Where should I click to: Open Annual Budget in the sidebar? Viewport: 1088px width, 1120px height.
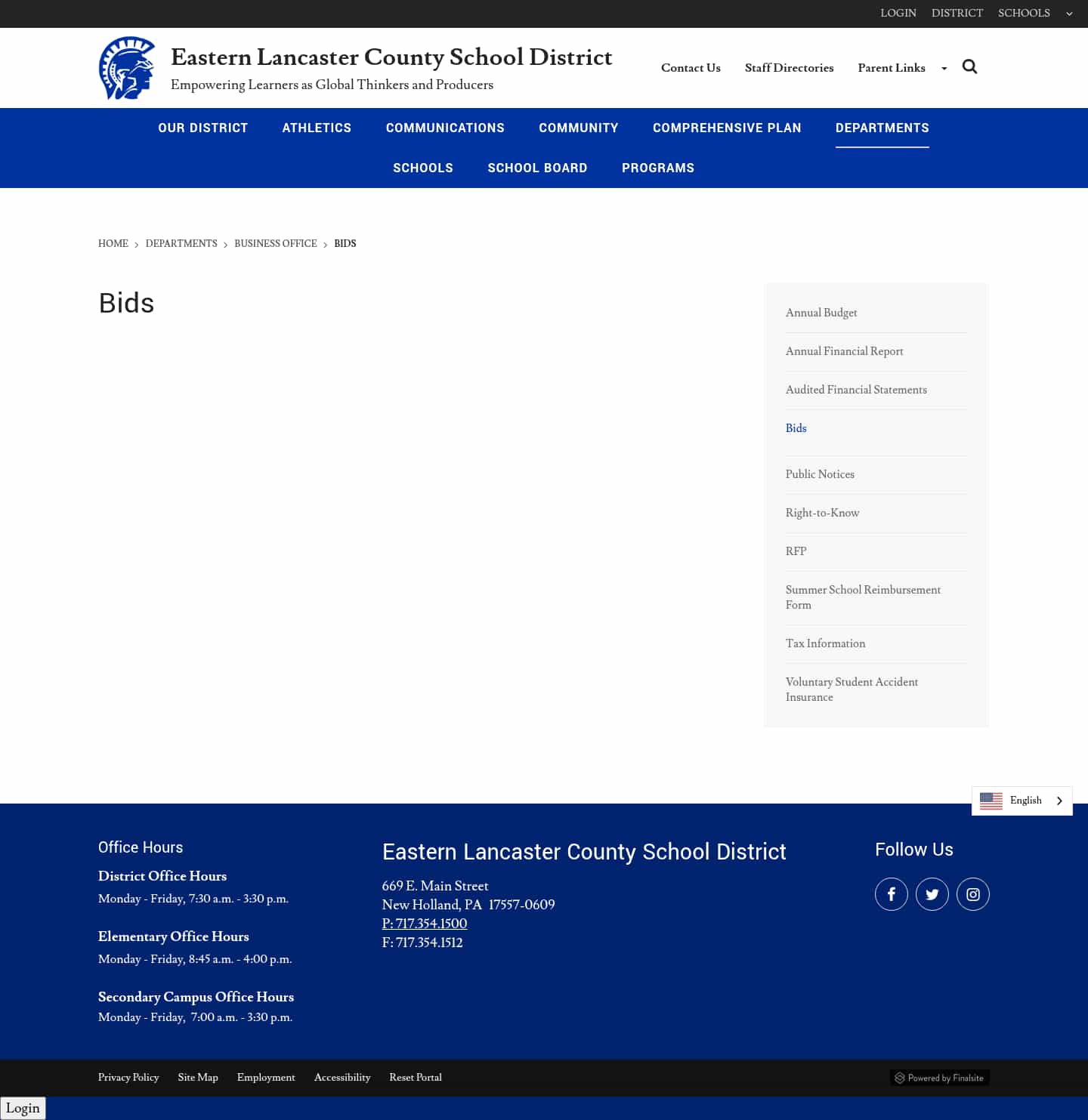pos(821,313)
